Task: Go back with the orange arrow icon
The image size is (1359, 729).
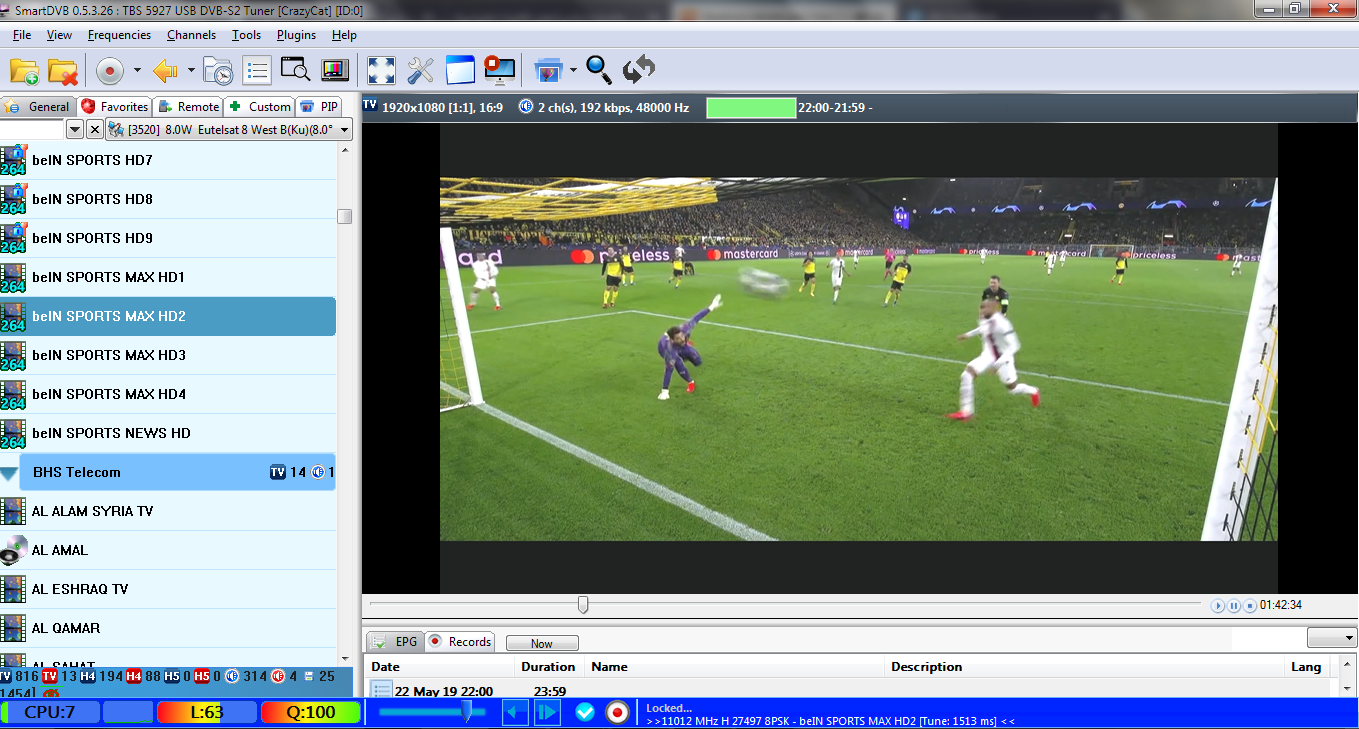Action: click(165, 71)
